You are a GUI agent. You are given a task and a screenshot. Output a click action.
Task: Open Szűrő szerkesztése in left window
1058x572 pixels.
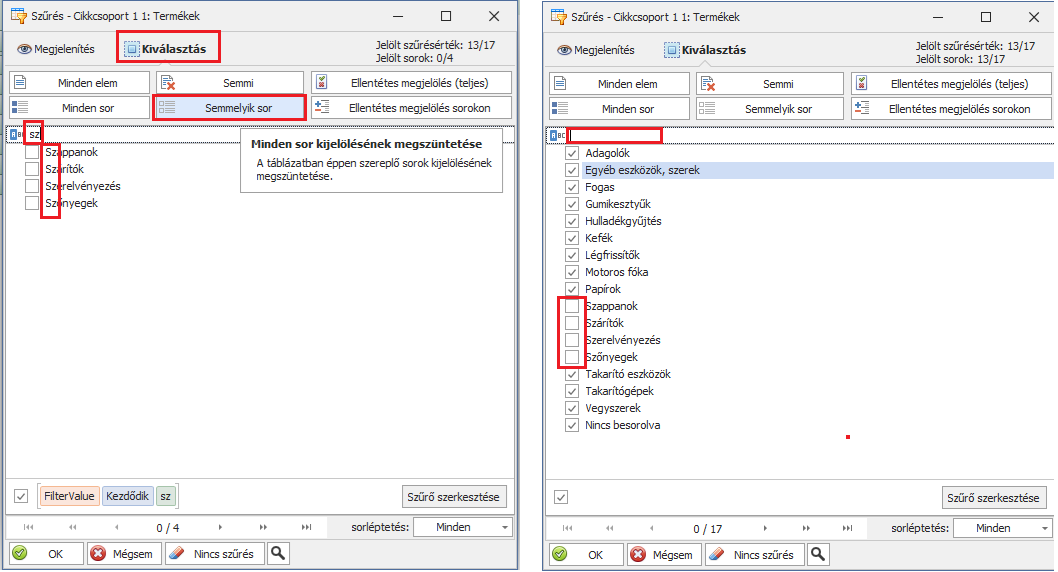click(x=453, y=496)
